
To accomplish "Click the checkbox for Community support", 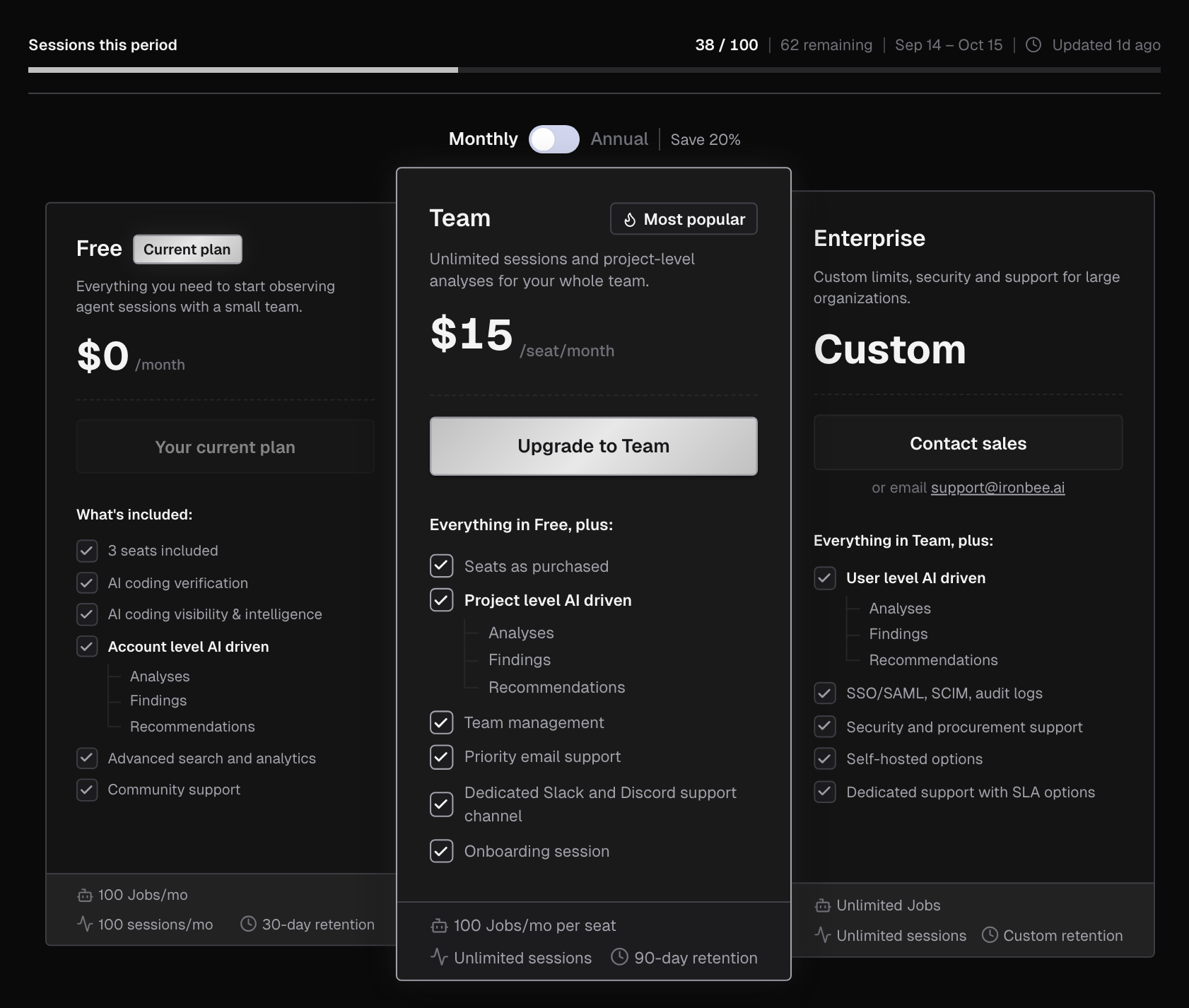I will (87, 790).
